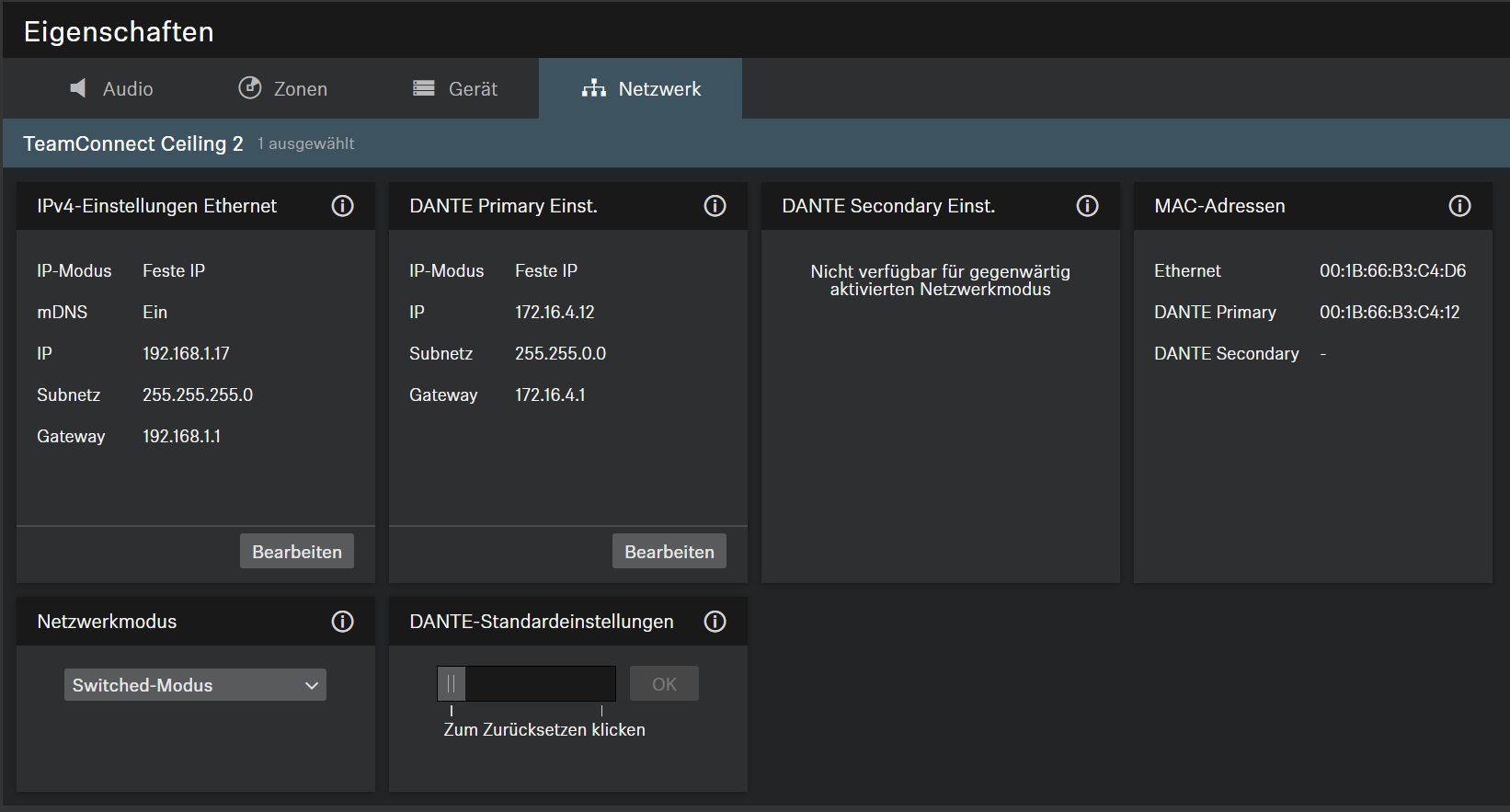Open info for IPv4-Einstellungen Ethernet

[x=342, y=206]
